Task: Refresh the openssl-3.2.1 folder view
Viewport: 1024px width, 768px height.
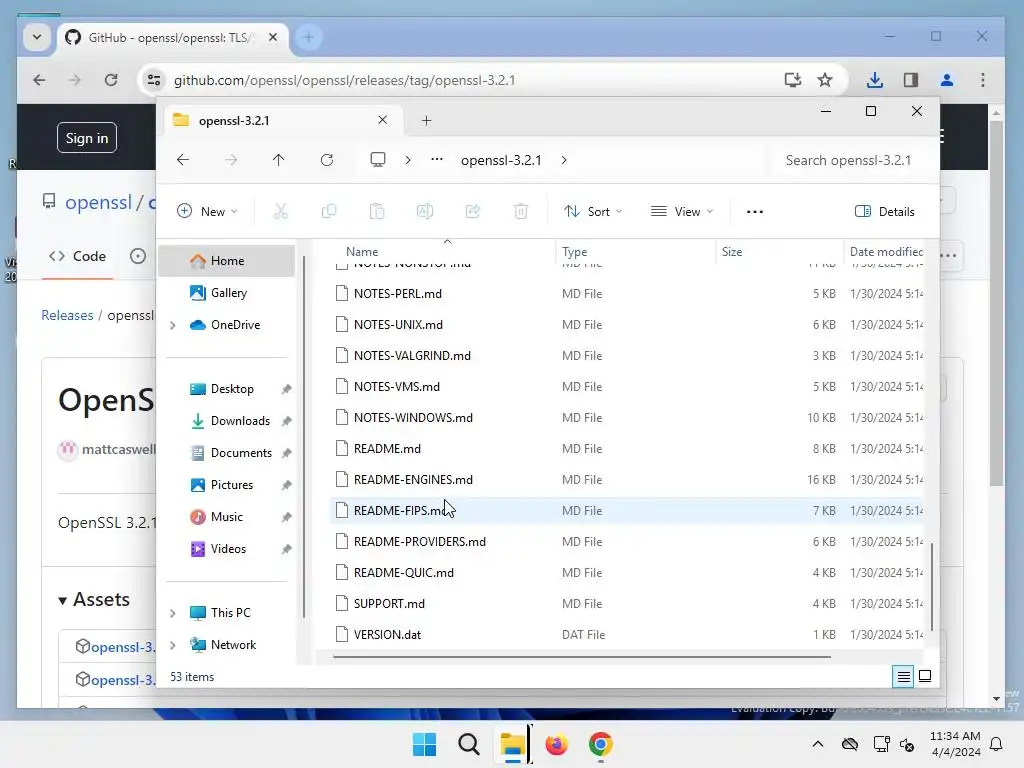Action: coord(327,160)
